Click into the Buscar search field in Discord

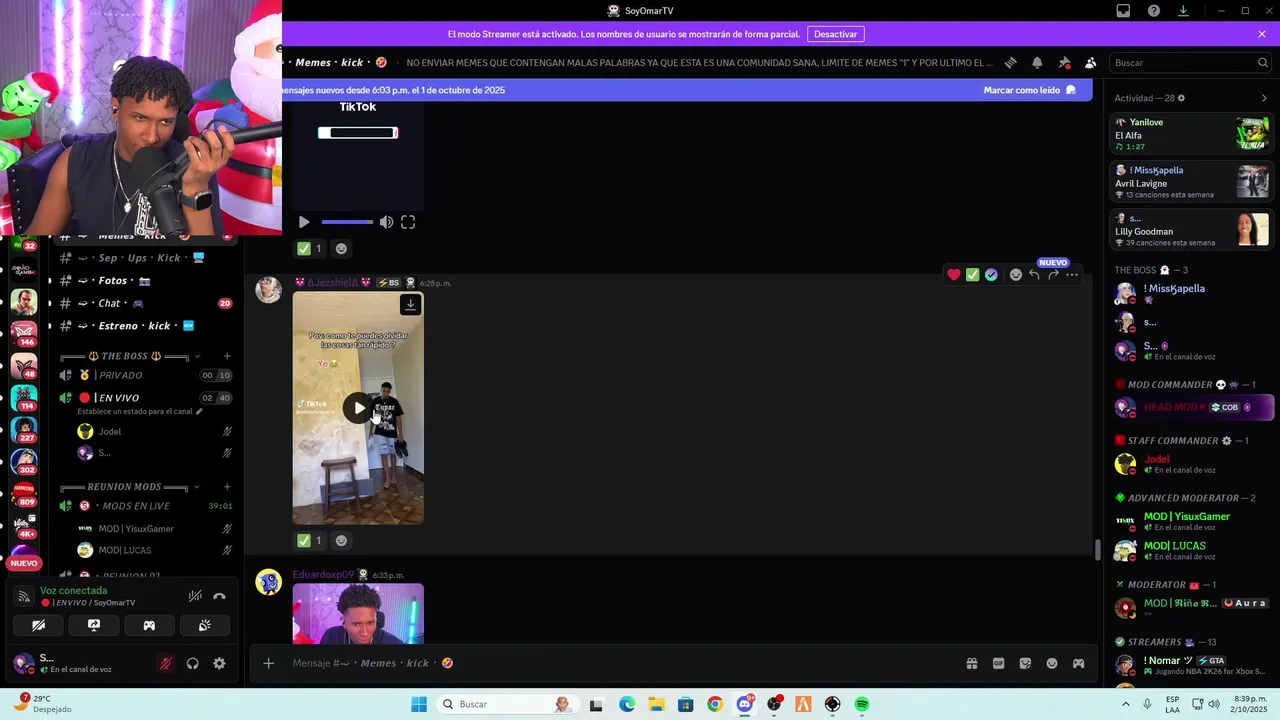tap(1191, 62)
